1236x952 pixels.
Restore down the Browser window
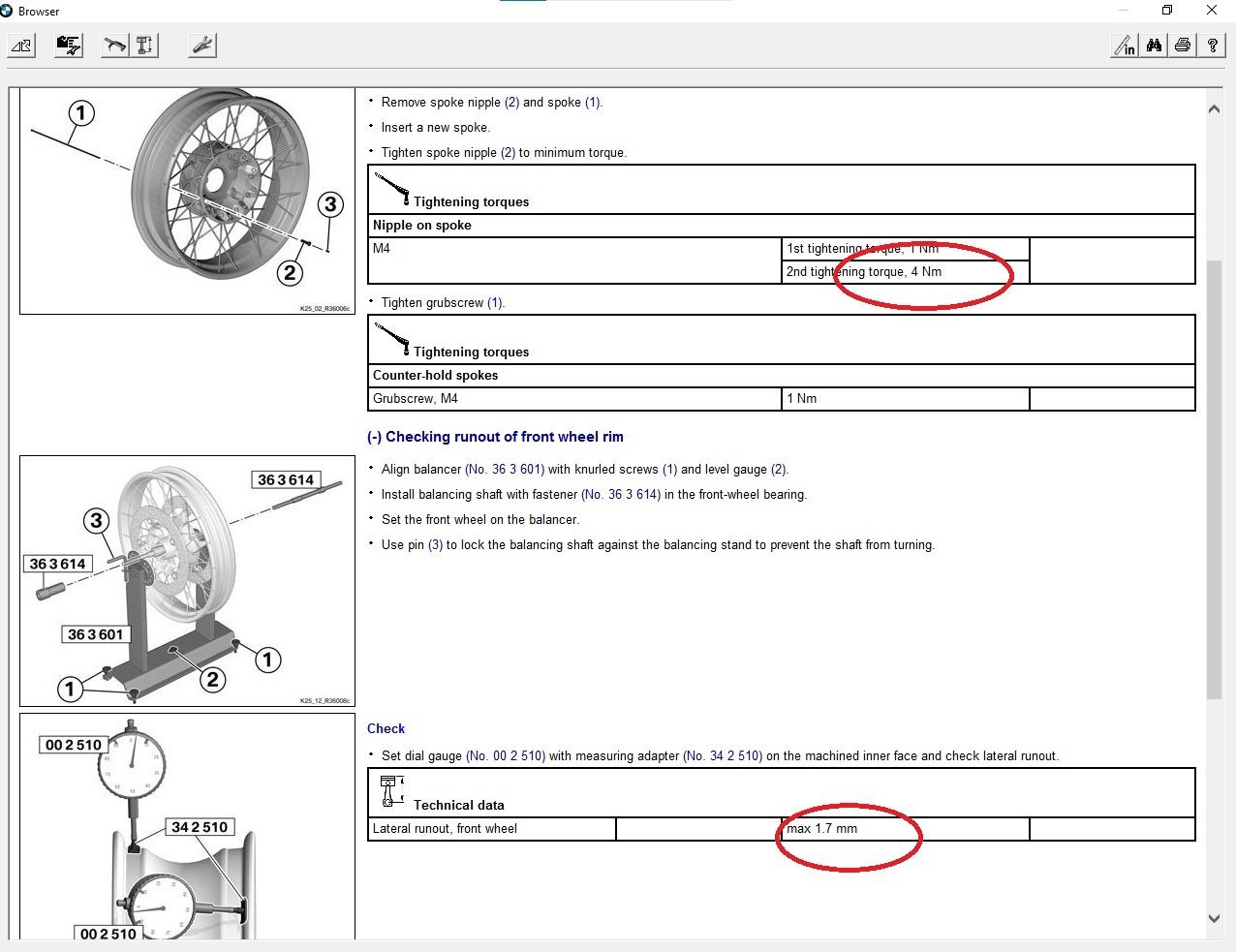tap(1167, 11)
